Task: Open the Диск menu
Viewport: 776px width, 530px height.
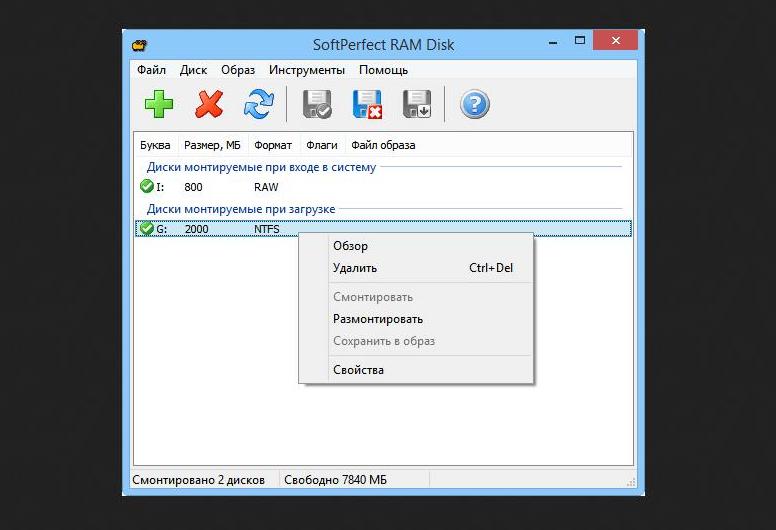Action: (193, 70)
